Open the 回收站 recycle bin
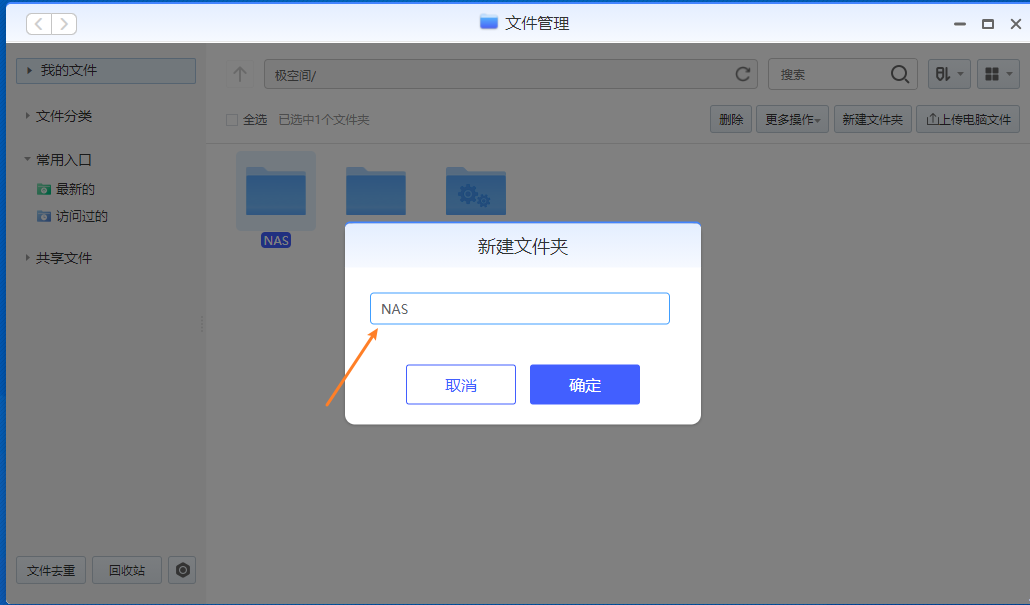This screenshot has height=605, width=1030. point(127,570)
